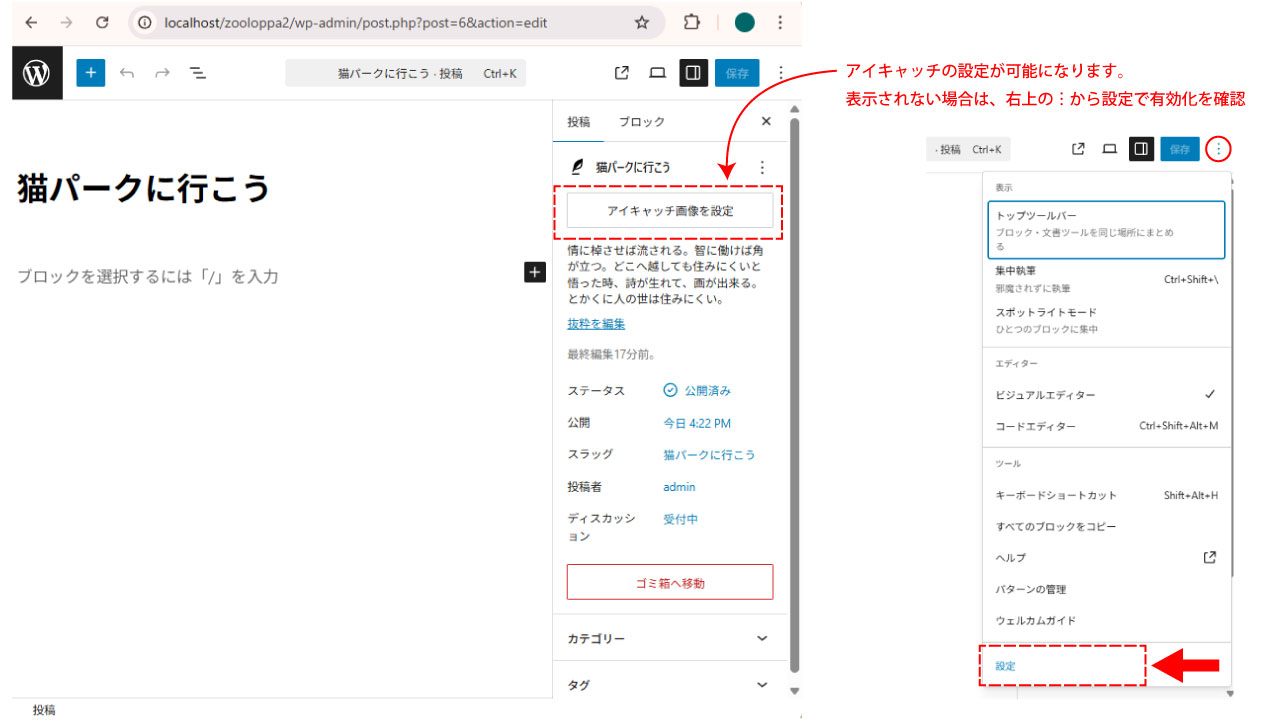Open パターンの管理 in menu
The image size is (1280, 720).
coord(1106,589)
